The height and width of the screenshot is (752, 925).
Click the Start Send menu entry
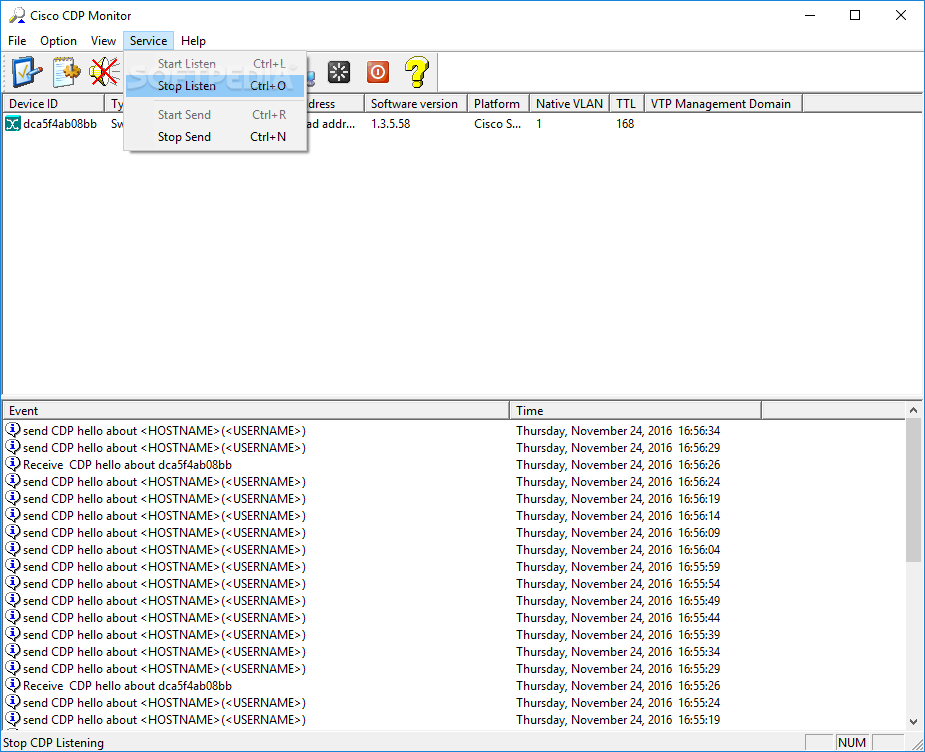(x=215, y=115)
